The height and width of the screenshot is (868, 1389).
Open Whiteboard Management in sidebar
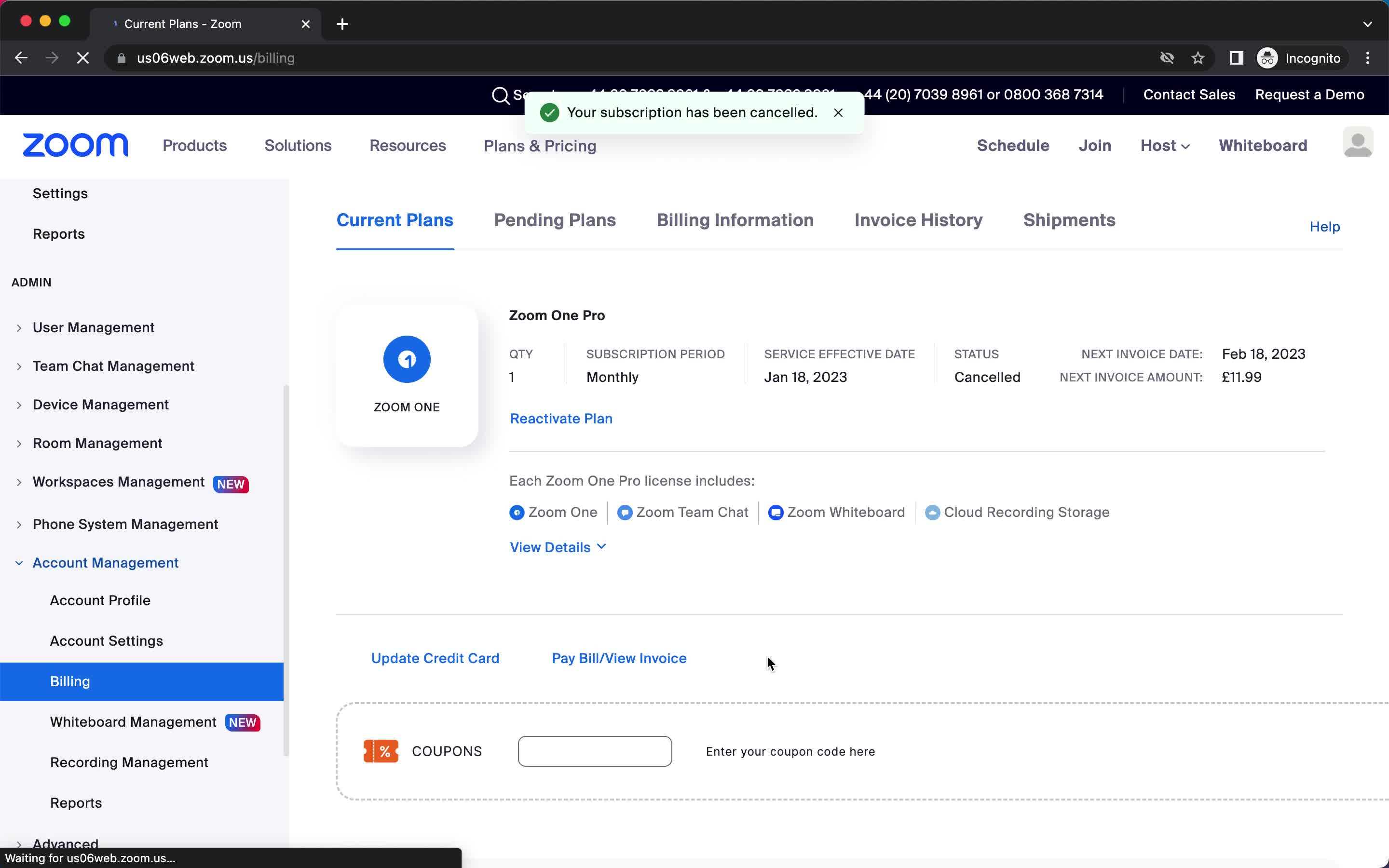click(133, 722)
